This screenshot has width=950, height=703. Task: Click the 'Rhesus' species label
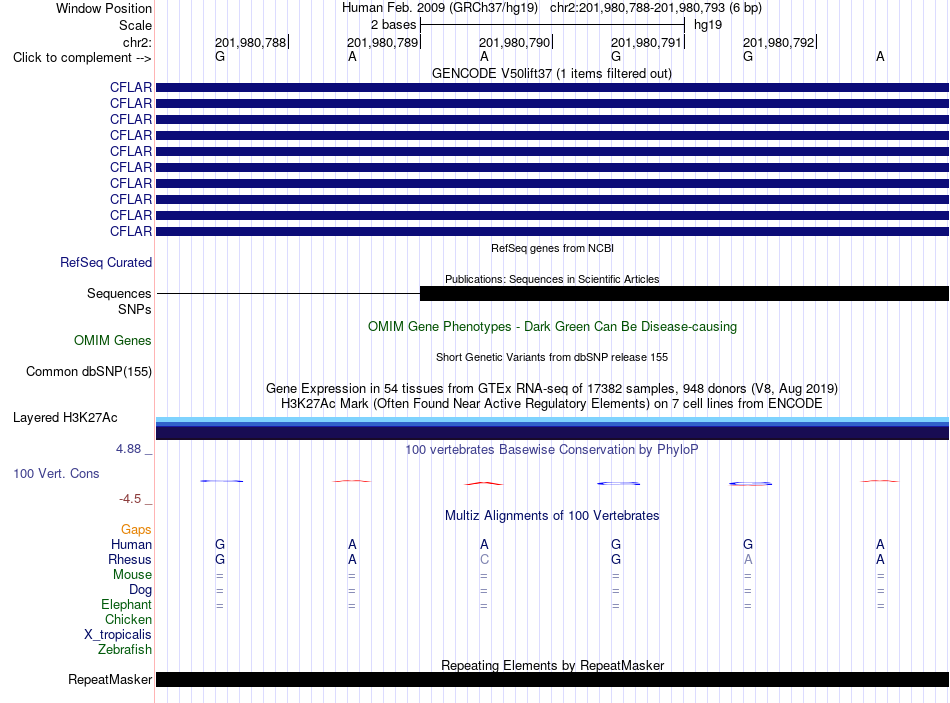click(x=130, y=559)
